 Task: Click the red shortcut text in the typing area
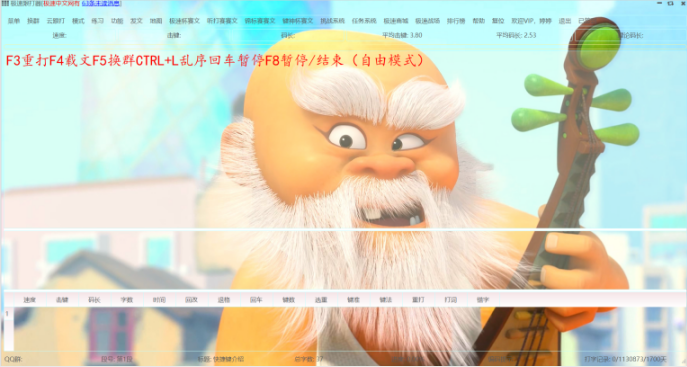tap(215, 60)
